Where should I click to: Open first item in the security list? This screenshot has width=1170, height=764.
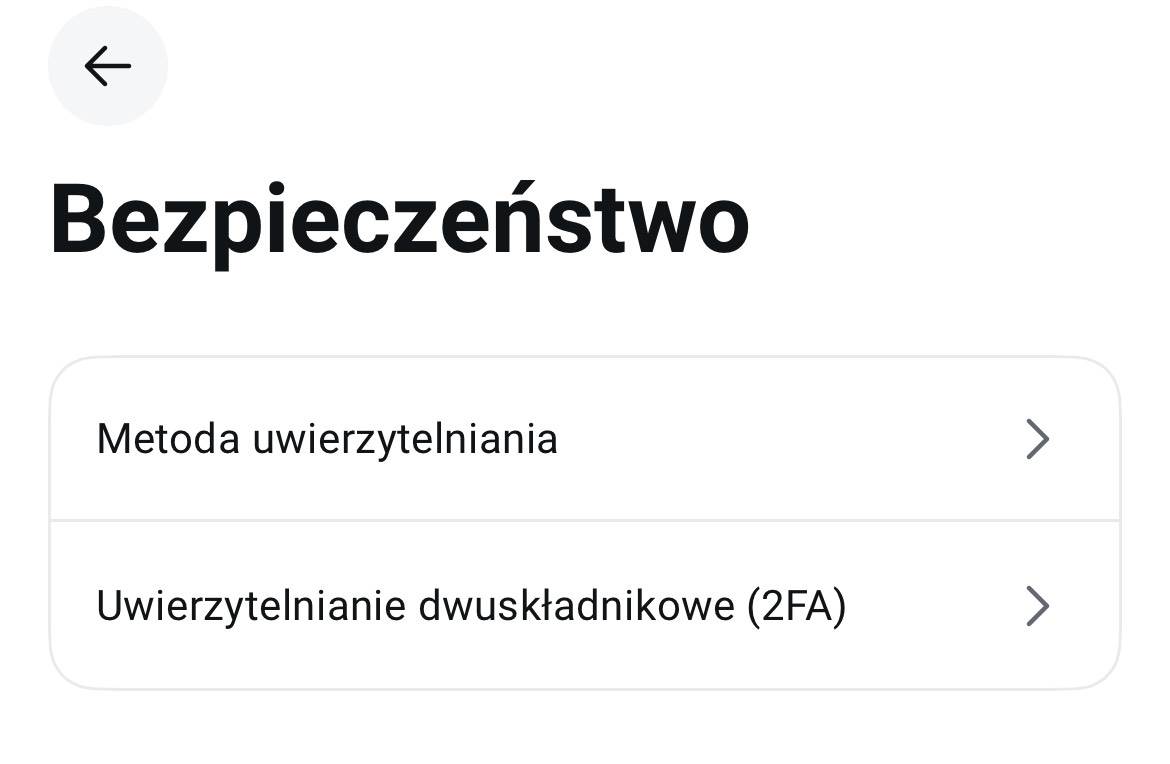click(585, 439)
